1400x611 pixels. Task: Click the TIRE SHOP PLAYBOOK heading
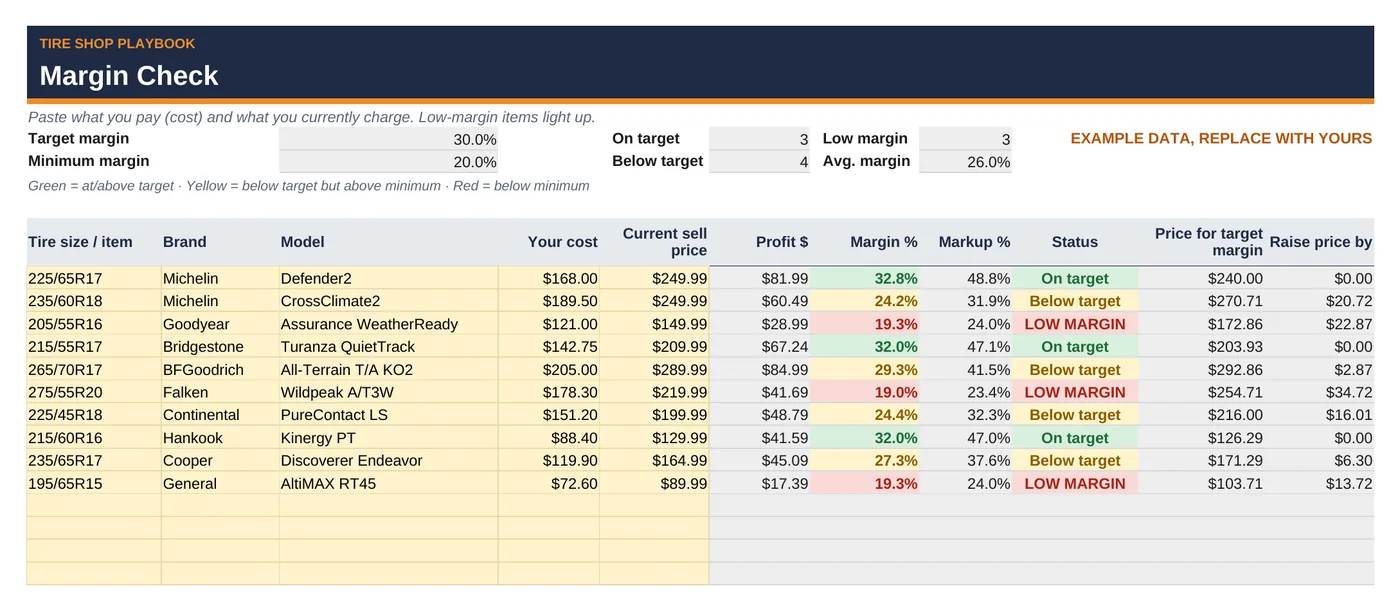[x=117, y=44]
